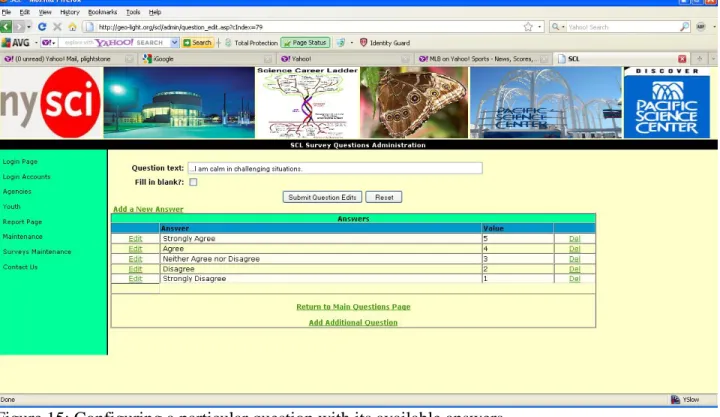Switch to the Yahoo! Mail tab
Viewport: 720px width, 417px height.
tap(69, 59)
